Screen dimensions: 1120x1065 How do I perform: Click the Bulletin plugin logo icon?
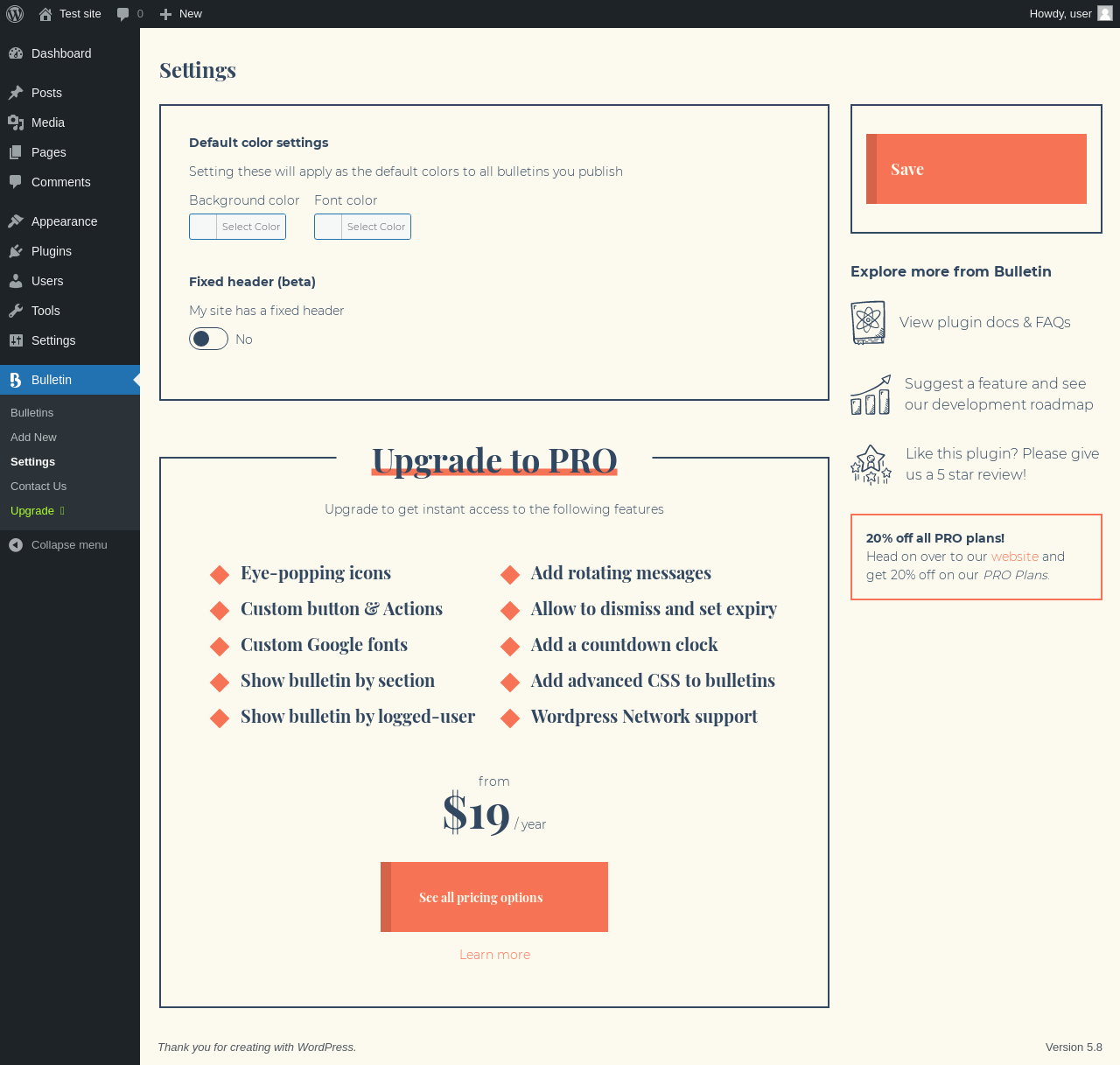[16, 380]
